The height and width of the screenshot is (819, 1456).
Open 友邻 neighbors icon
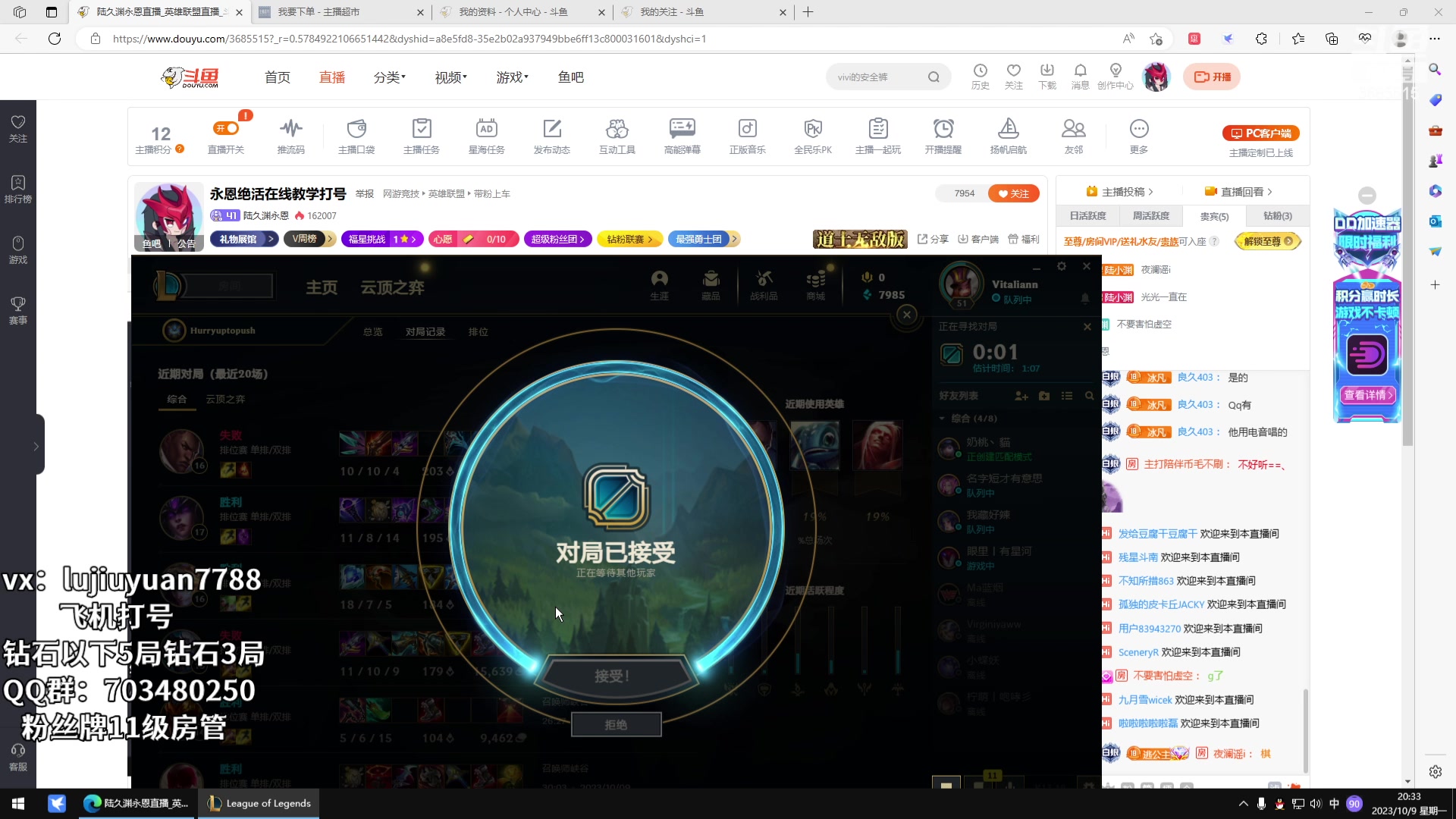[1074, 136]
